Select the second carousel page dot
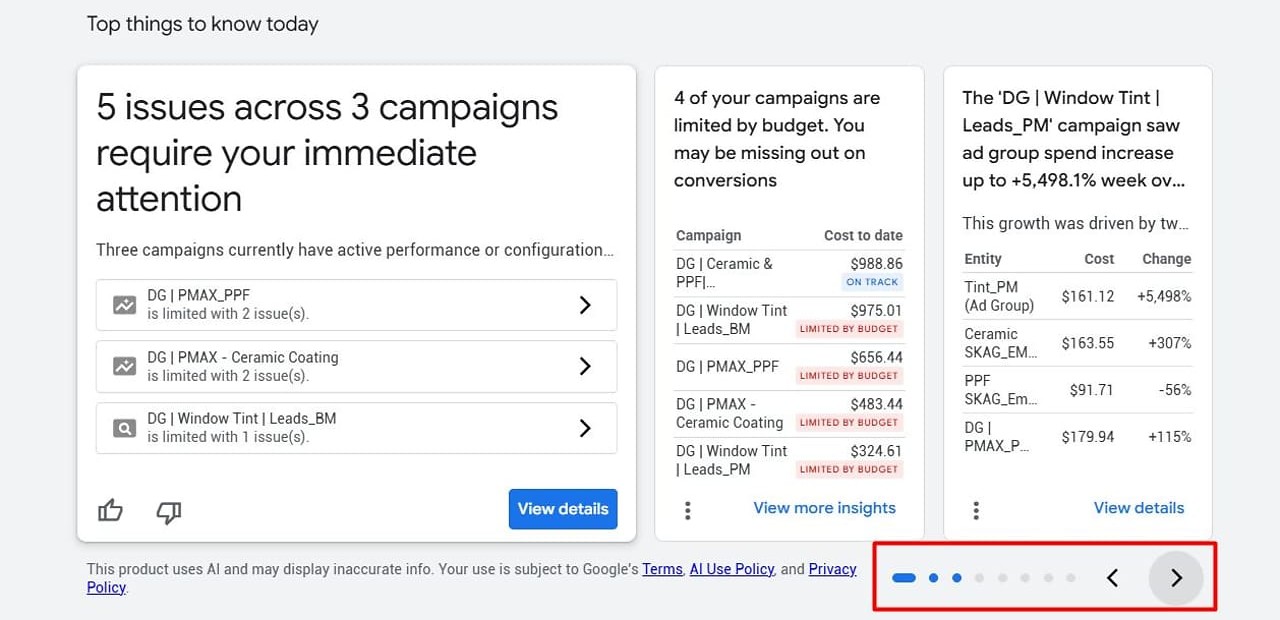 tap(933, 577)
